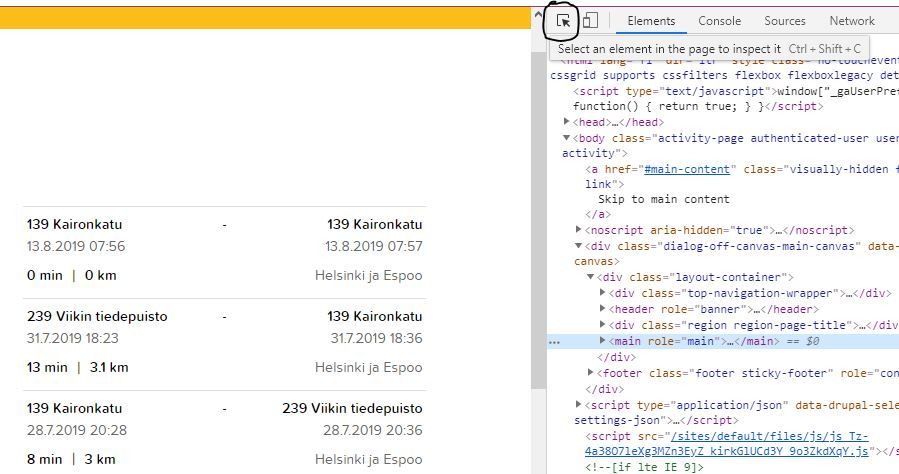Click the '8 min' trip duration
The width and height of the screenshot is (899, 474).
[x=45, y=459]
